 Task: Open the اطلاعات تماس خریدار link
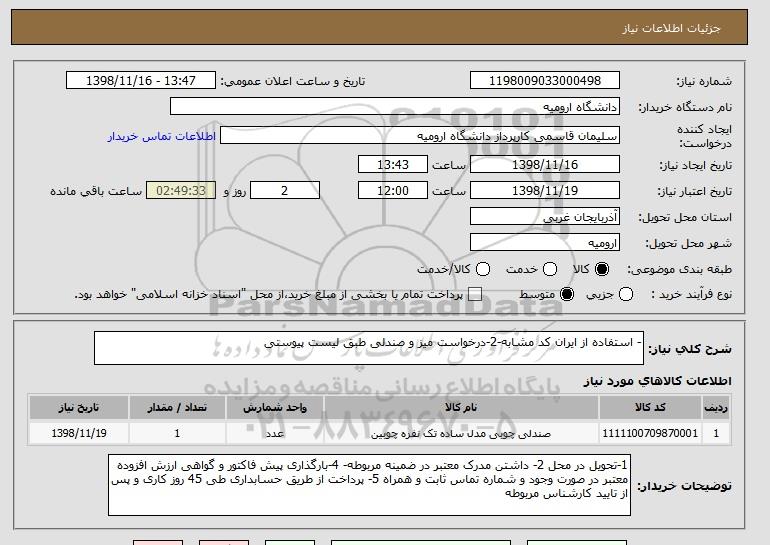[162, 136]
